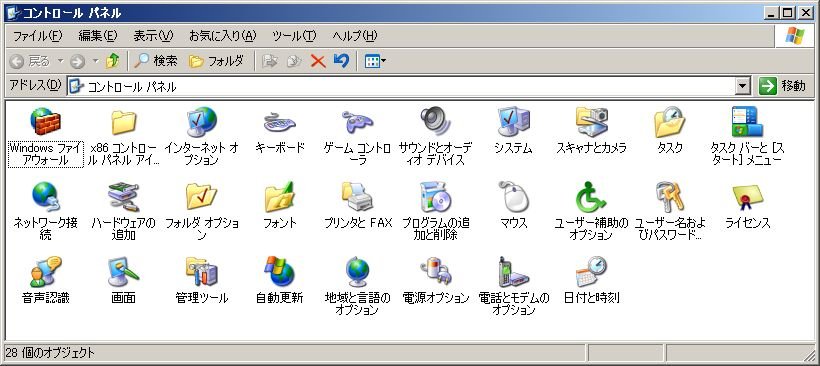Expand the address bar dropdown
Viewport: 820px width, 366px height.
click(743, 86)
